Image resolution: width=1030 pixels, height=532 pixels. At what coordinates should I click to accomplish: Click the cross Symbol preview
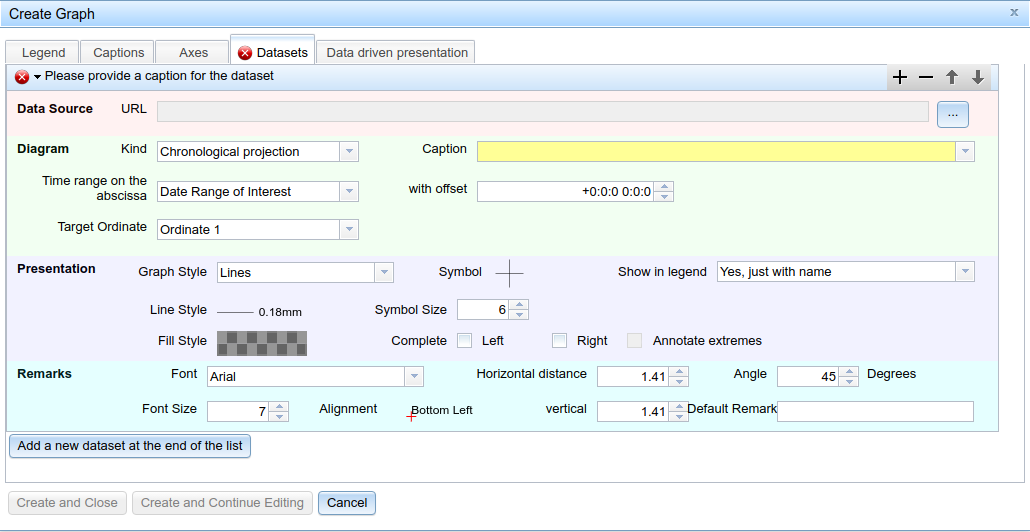(x=508, y=273)
